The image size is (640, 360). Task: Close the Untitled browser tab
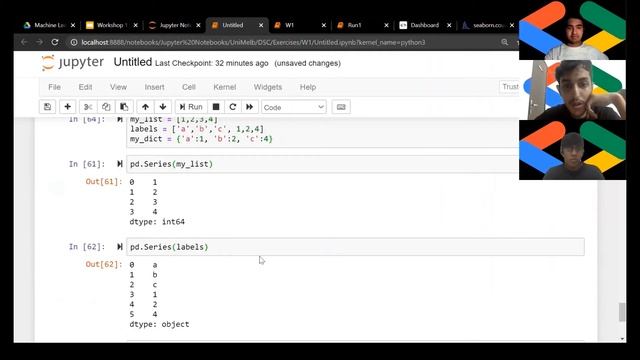coord(261,25)
